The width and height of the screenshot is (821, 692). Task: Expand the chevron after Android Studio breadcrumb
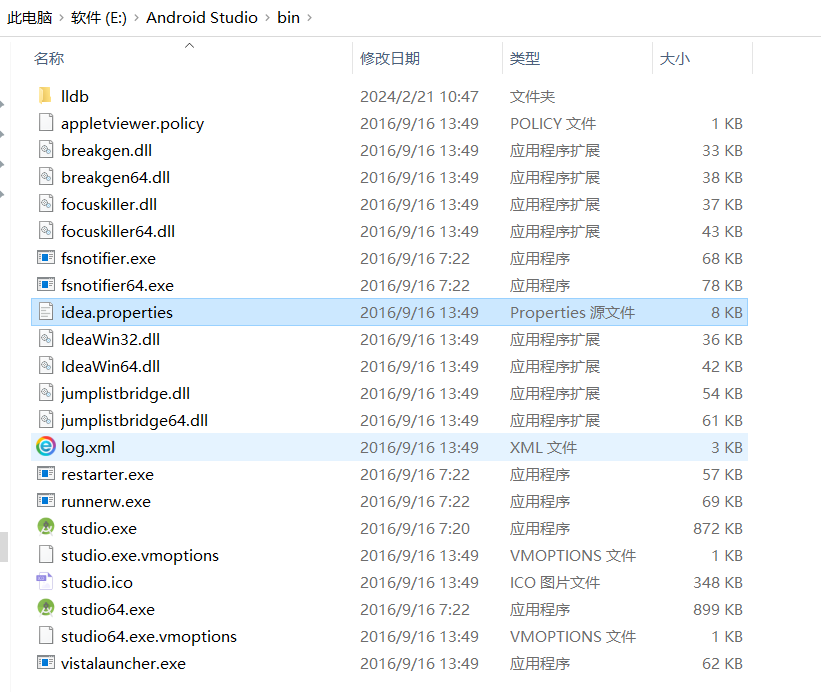[x=267, y=18]
